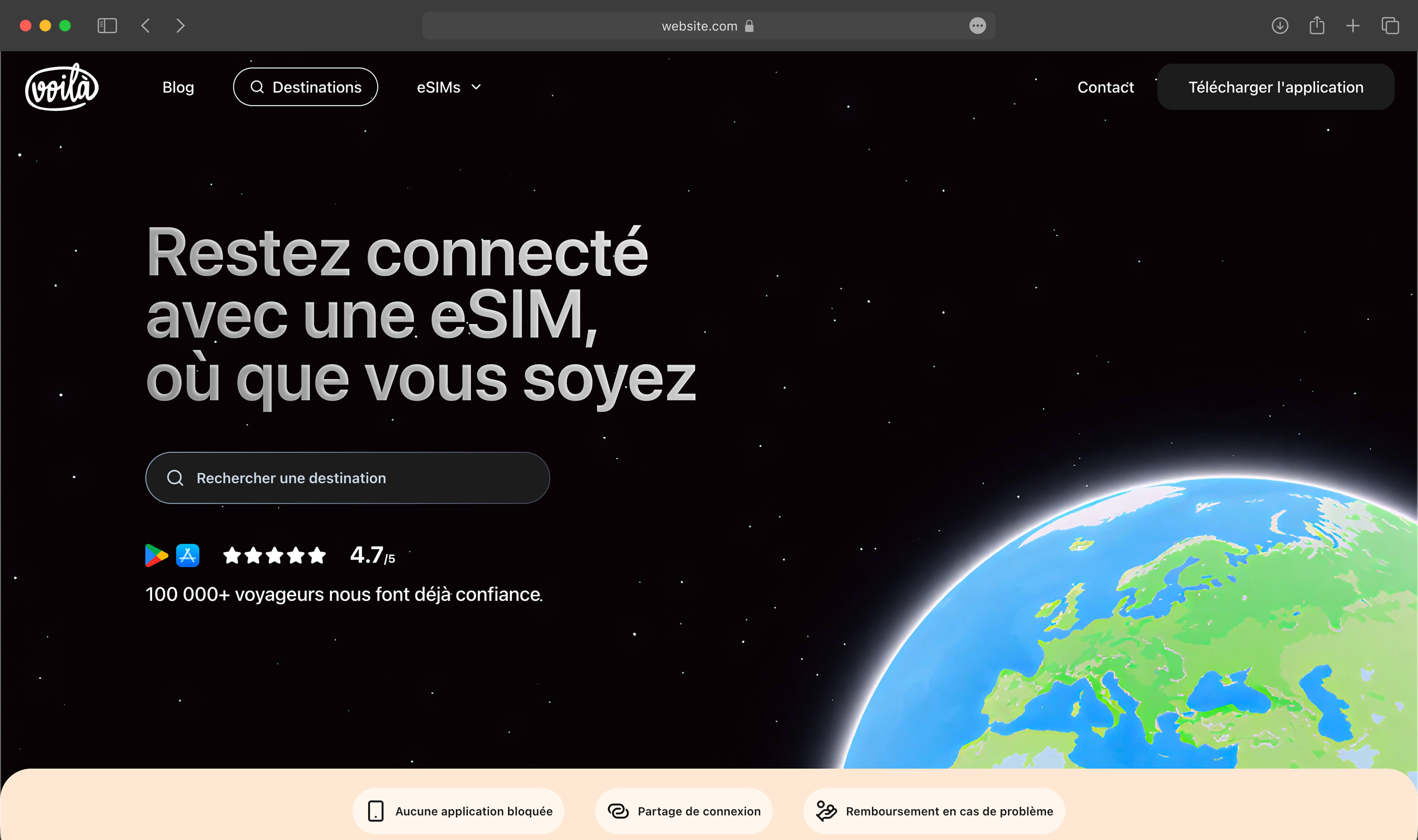Image resolution: width=1418 pixels, height=840 pixels.
Task: Expand the eSIMs dropdown
Action: [476, 88]
